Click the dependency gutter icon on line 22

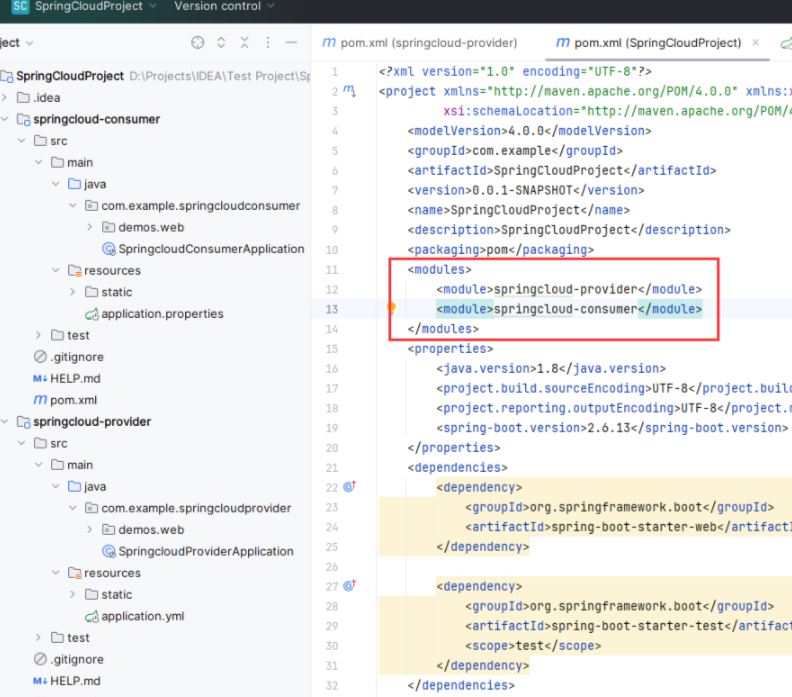point(349,487)
